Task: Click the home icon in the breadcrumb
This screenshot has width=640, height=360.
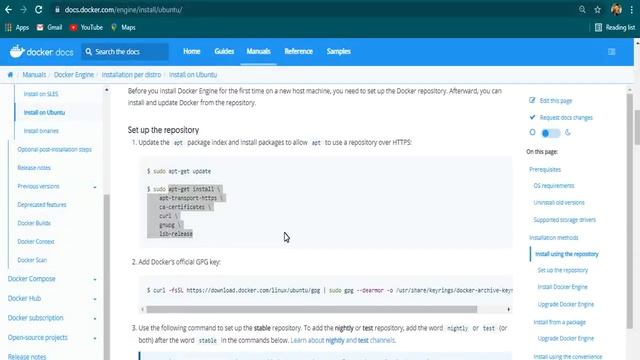Action: (x=10, y=75)
